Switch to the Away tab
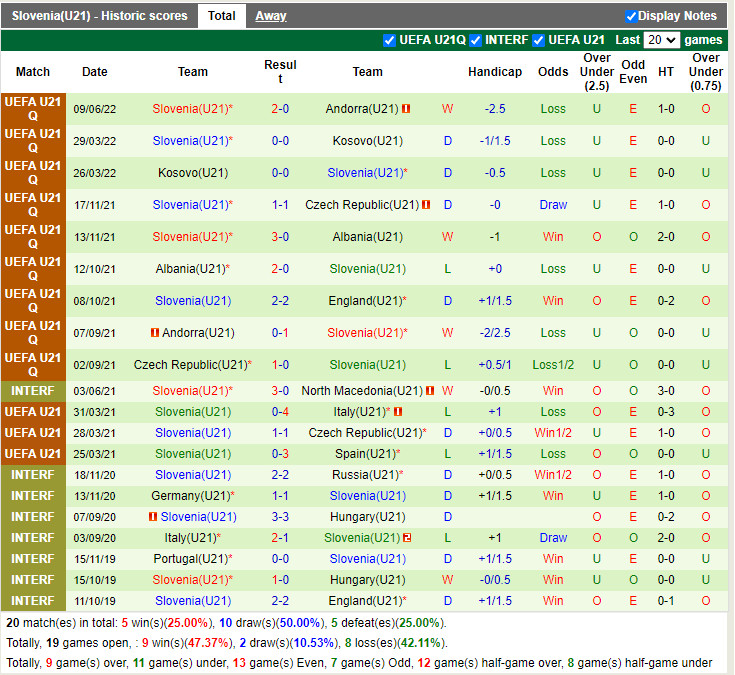735x675 pixels. 270,16
